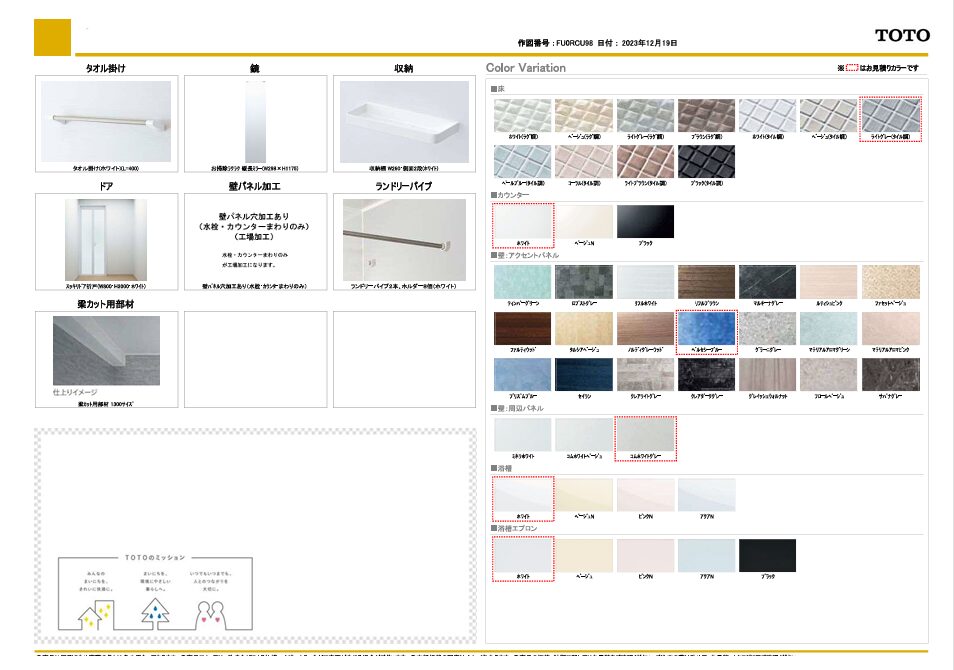Select beige rug-style floor swatch

(x=584, y=115)
